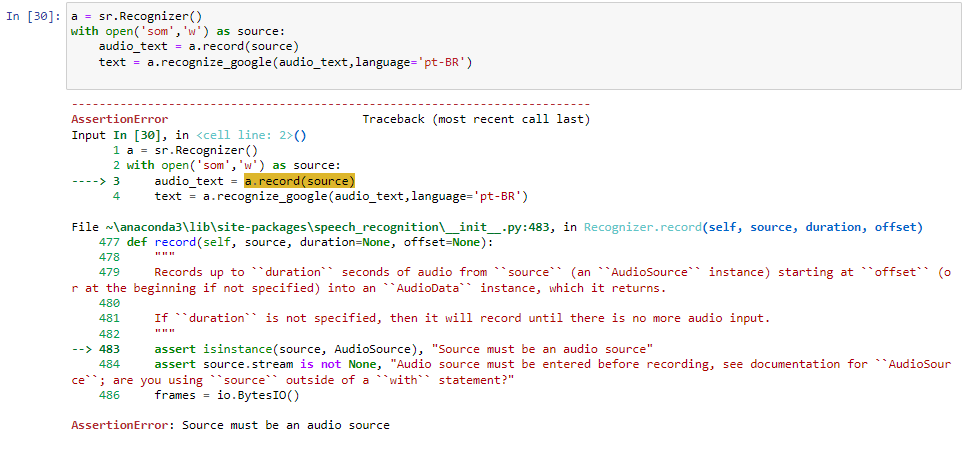Click the assert isinstance(source, AudioSource) line
965x450 pixels.
point(403,349)
